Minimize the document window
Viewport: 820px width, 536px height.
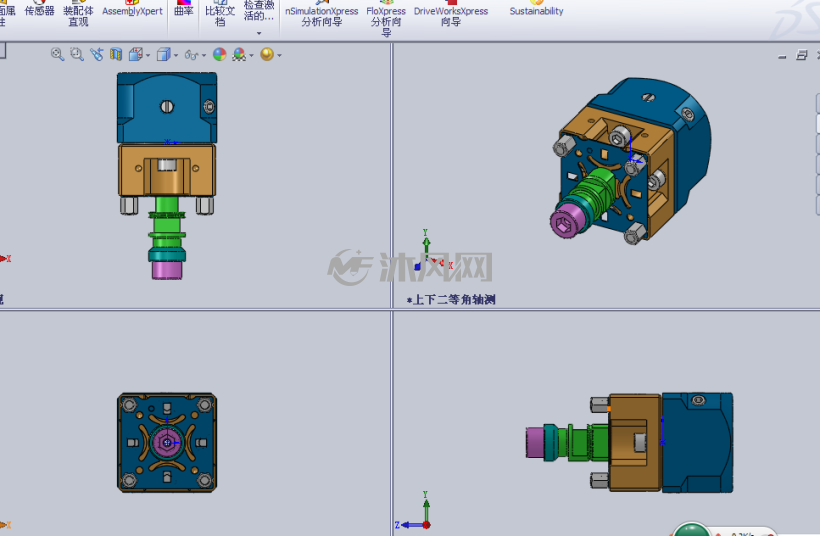click(782, 56)
